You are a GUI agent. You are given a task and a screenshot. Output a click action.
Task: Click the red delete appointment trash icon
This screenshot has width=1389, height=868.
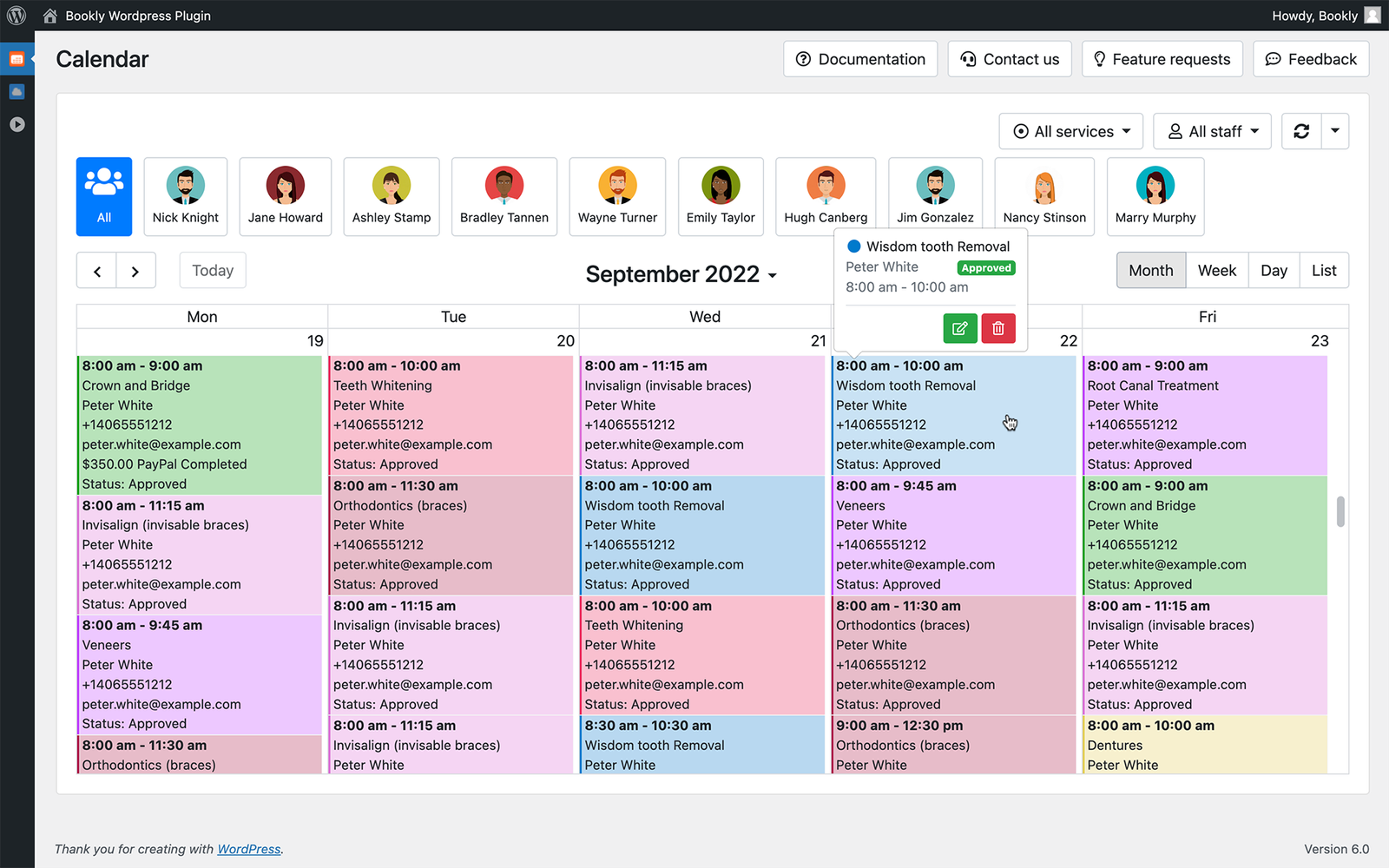coord(998,328)
